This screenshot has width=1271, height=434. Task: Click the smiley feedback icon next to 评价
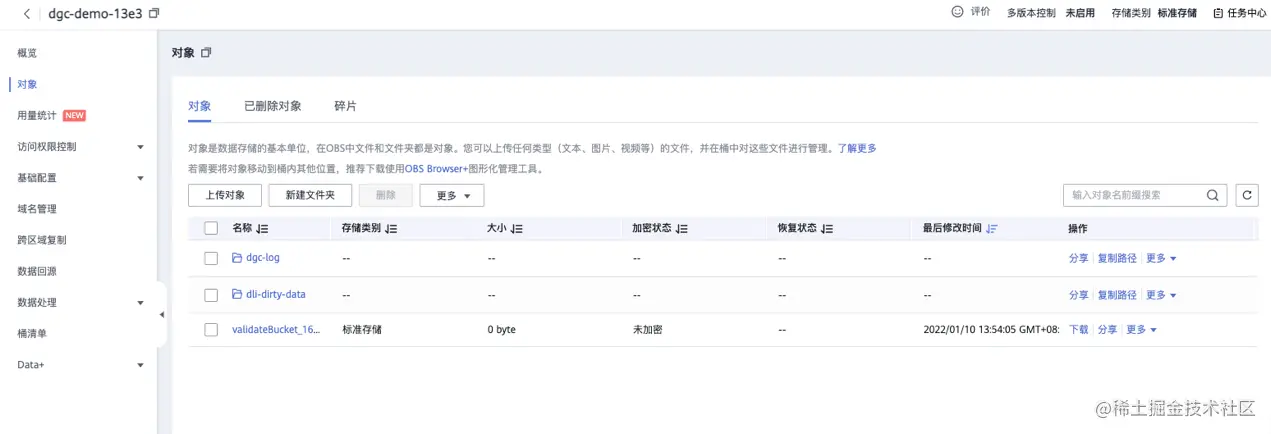pyautogui.click(x=957, y=12)
